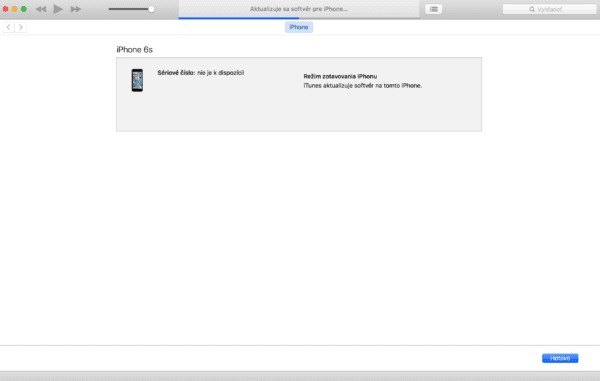Click the iPhone 6s device thumbnail
Viewport: 600px width, 381px height.
pos(137,80)
